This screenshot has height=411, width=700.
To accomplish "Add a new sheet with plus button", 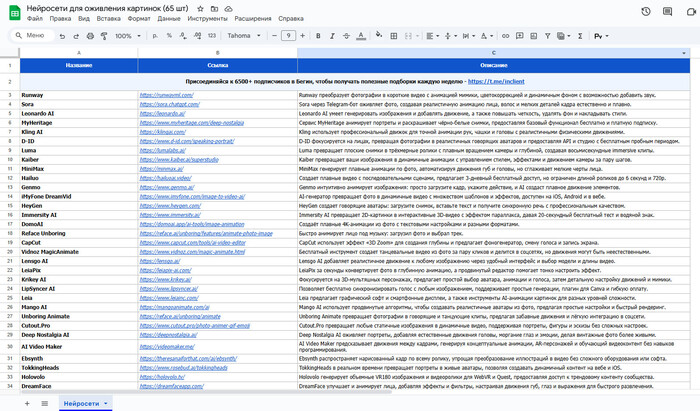I will click(x=26, y=402).
